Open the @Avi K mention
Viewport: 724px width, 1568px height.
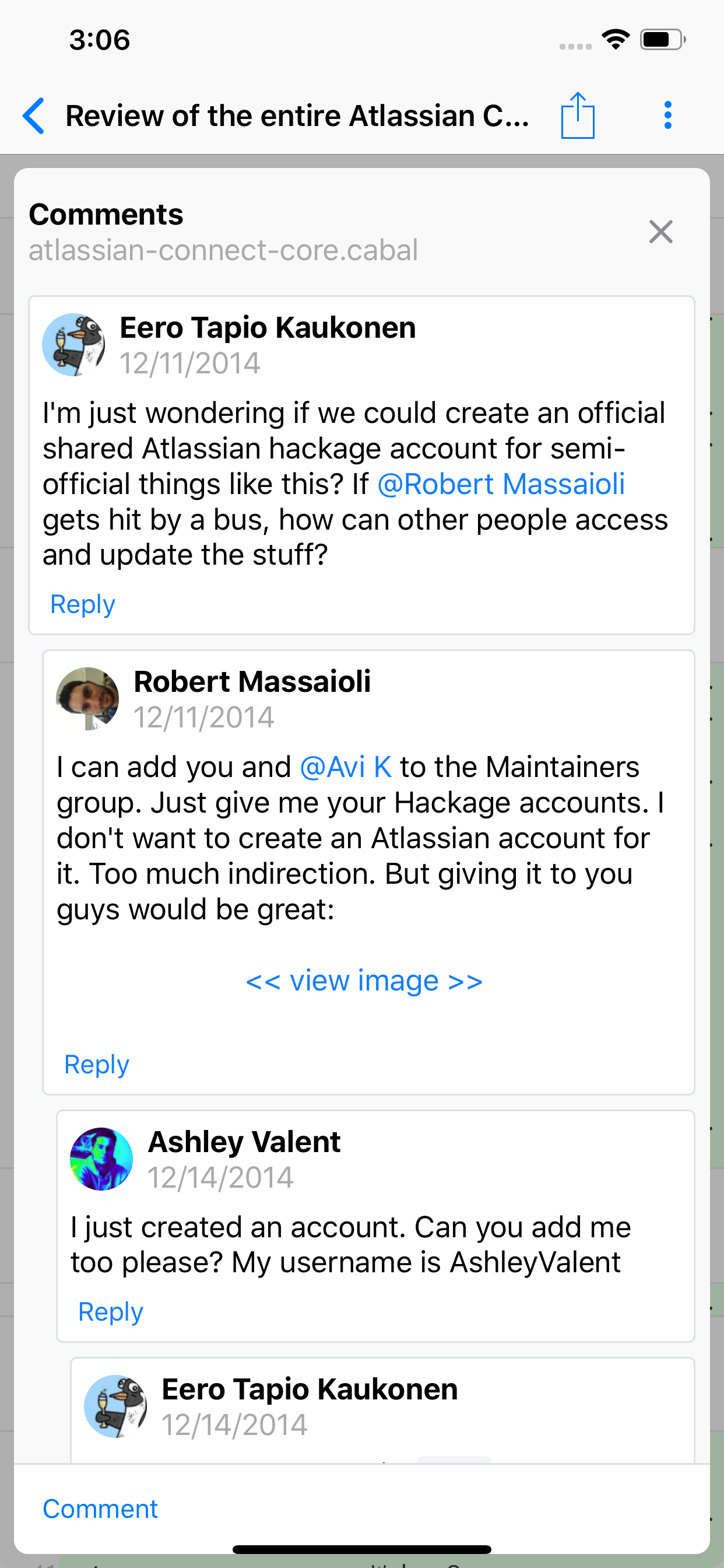[346, 766]
